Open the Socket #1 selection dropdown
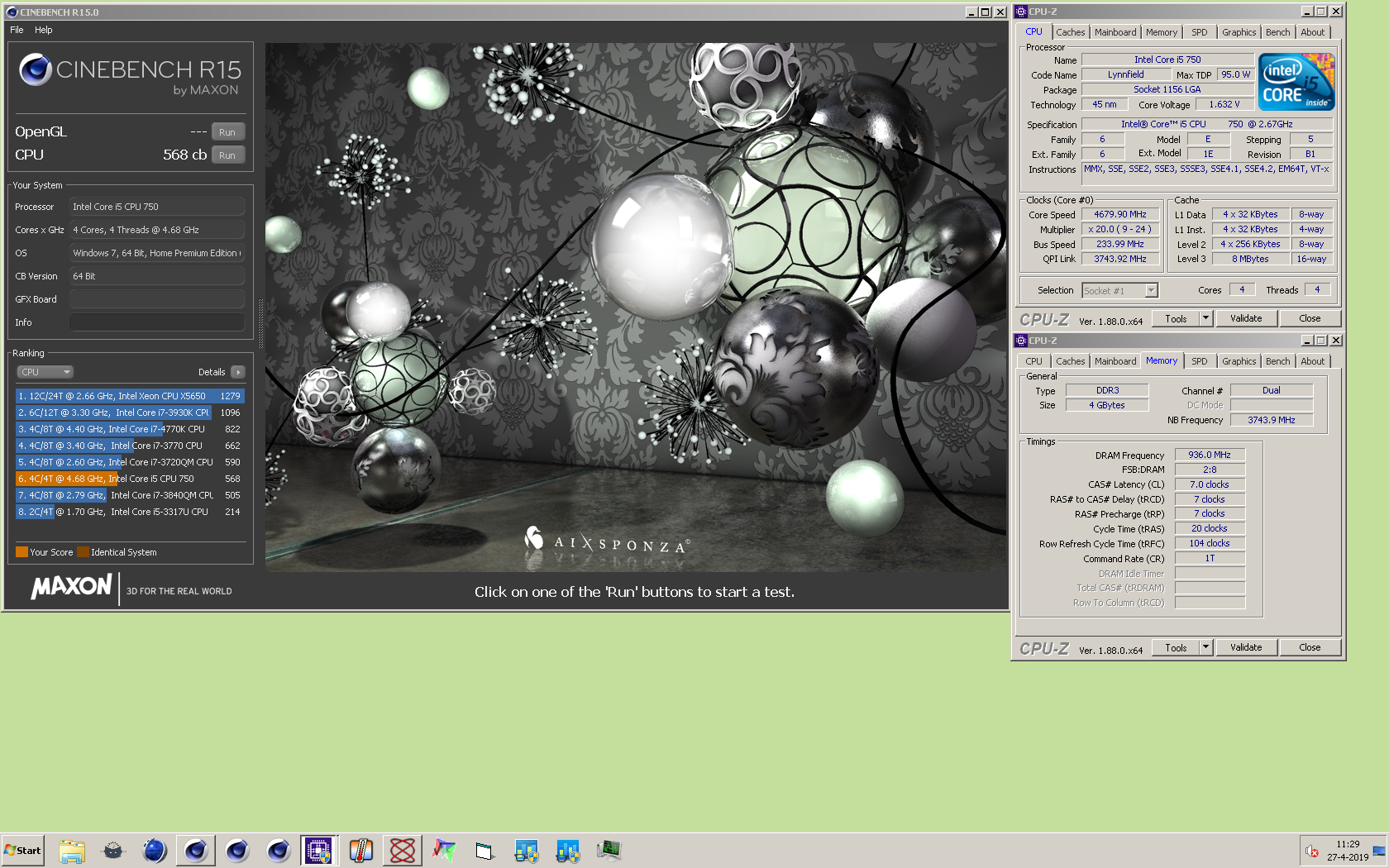The width and height of the screenshot is (1389, 868). 1120,290
